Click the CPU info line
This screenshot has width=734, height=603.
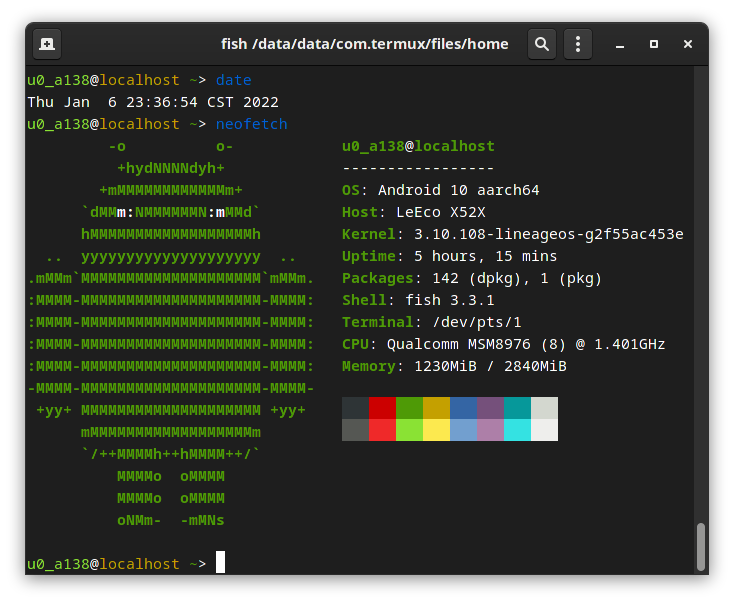[x=503, y=344]
